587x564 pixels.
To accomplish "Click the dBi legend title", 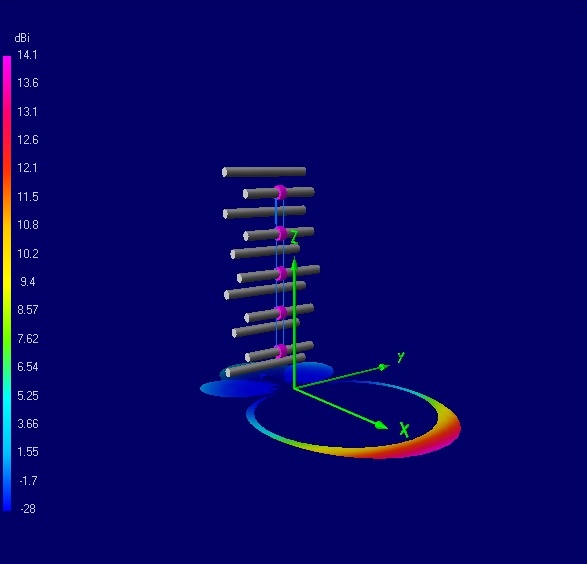I will [22, 38].
